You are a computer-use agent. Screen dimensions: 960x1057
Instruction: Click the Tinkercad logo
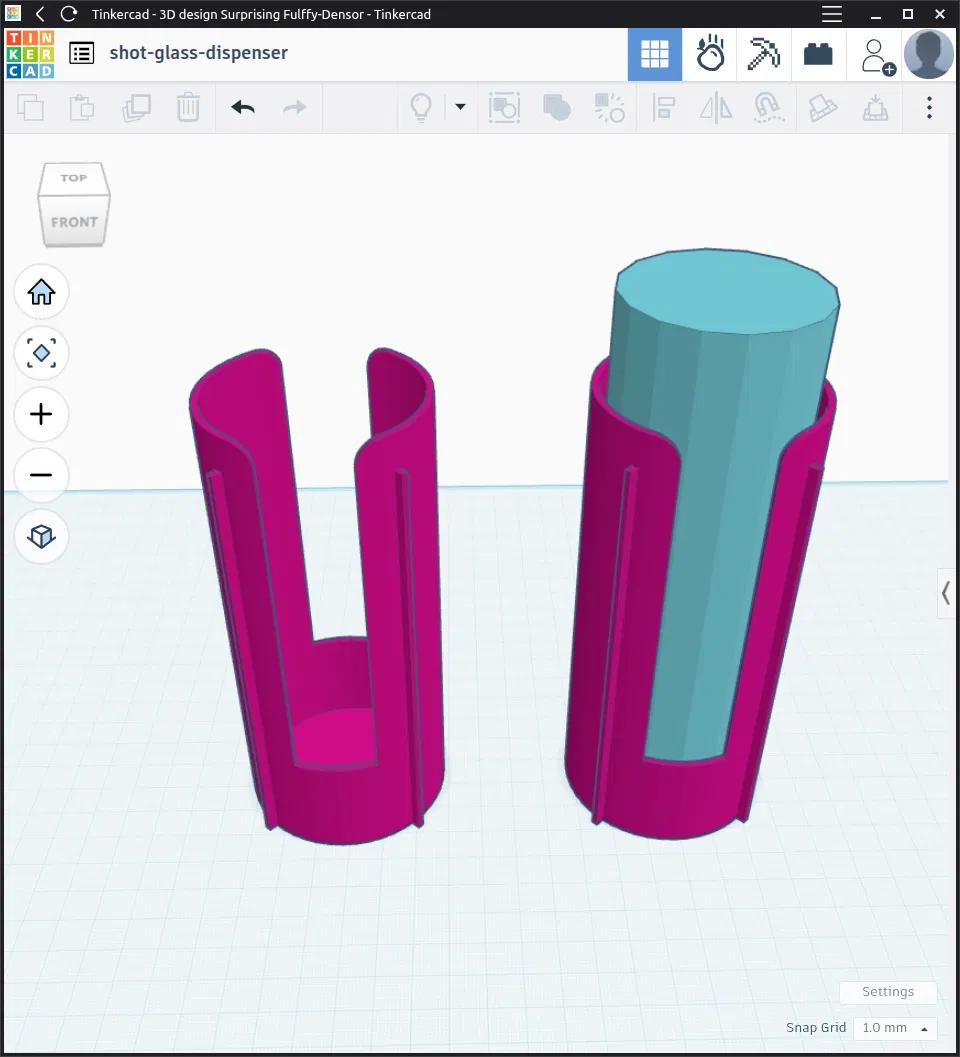30,54
